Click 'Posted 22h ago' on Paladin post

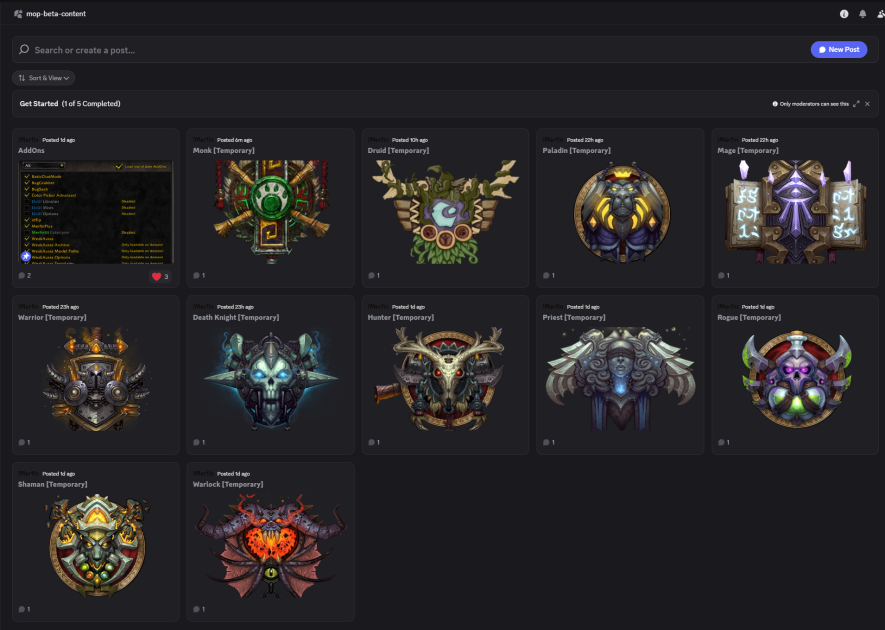tap(585, 140)
